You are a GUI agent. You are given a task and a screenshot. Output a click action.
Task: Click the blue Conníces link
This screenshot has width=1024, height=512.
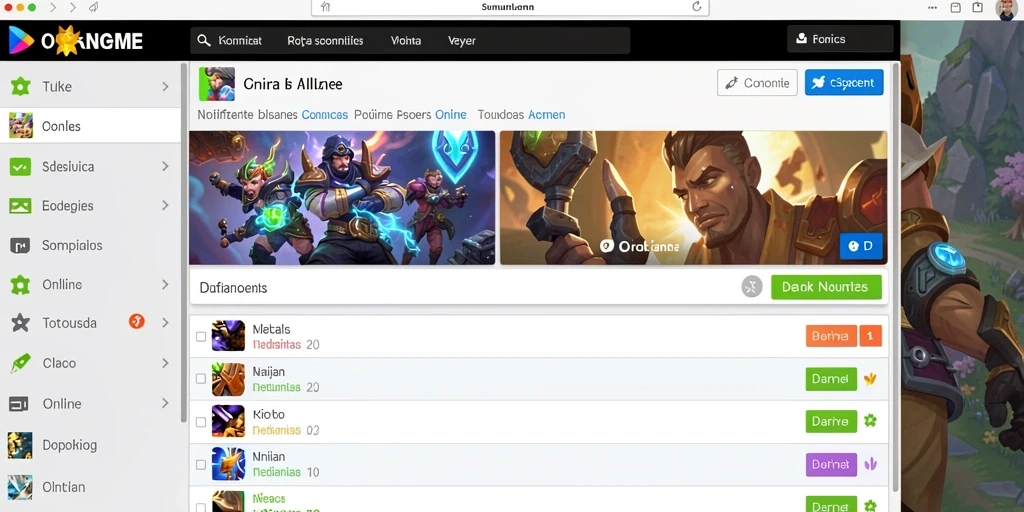(x=325, y=114)
